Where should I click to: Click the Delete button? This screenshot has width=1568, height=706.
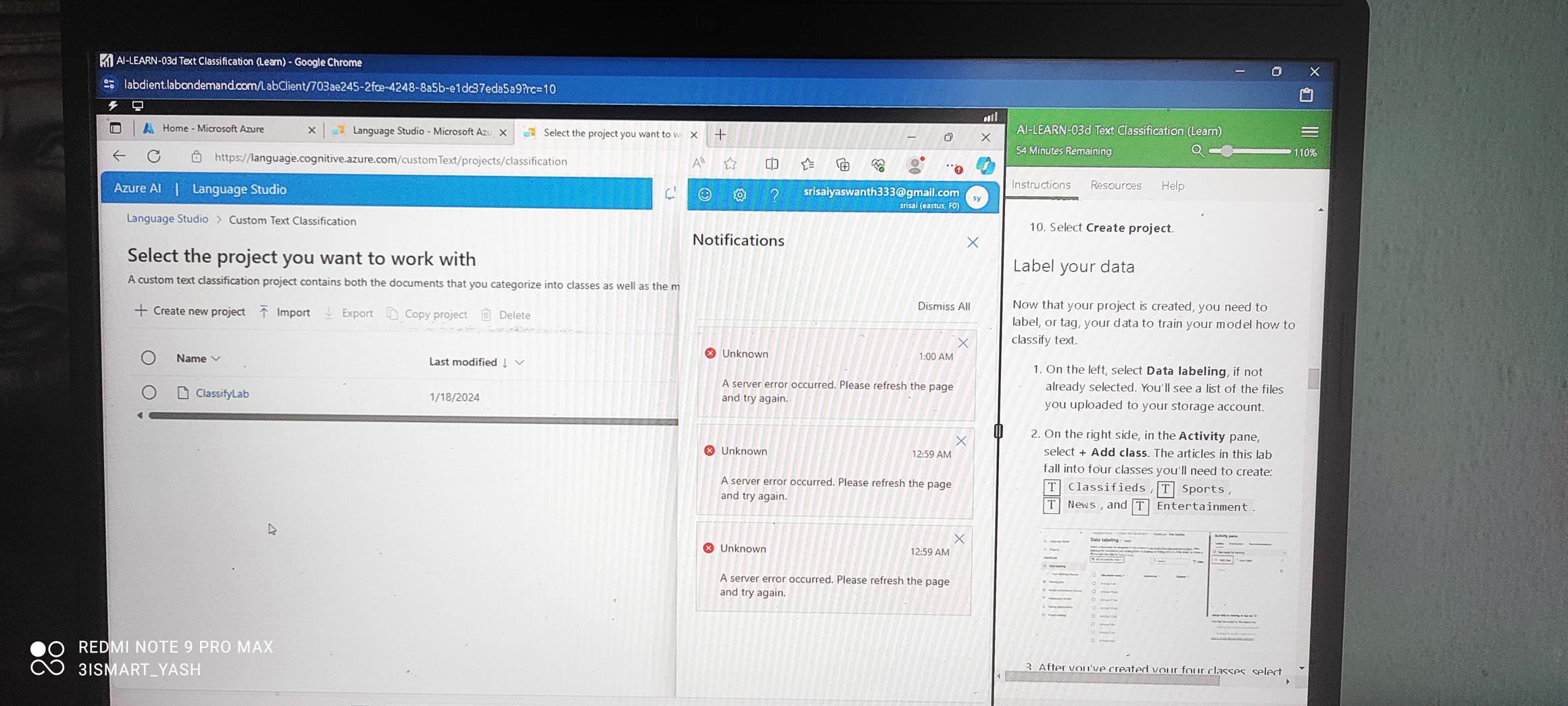tap(506, 315)
